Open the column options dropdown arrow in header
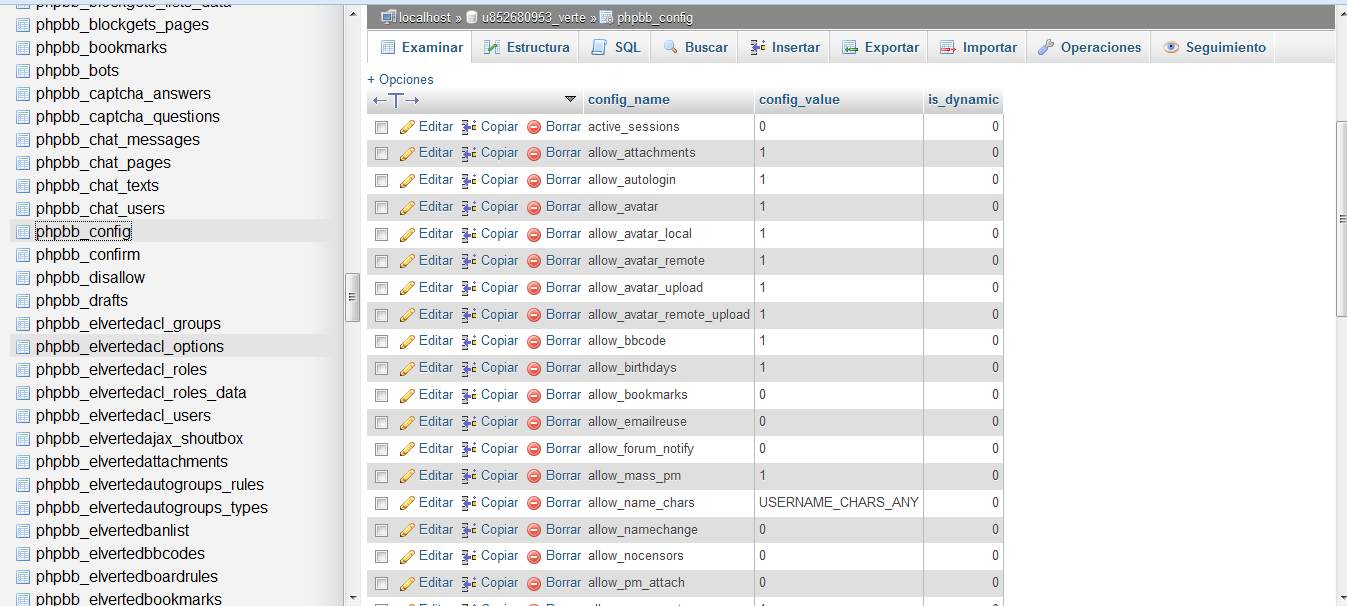Screen dimensions: 1347x606 (570, 99)
